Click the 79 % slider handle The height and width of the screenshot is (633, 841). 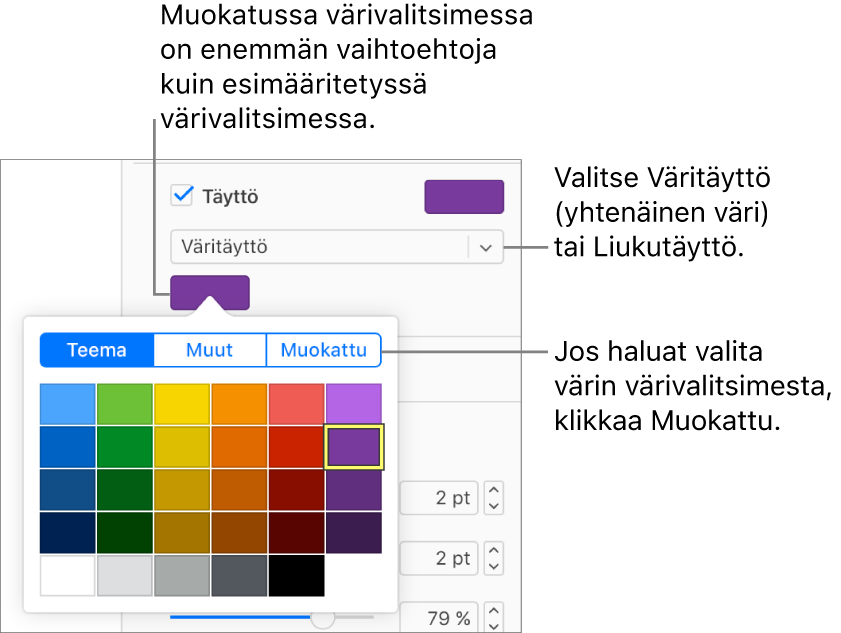pos(323,619)
